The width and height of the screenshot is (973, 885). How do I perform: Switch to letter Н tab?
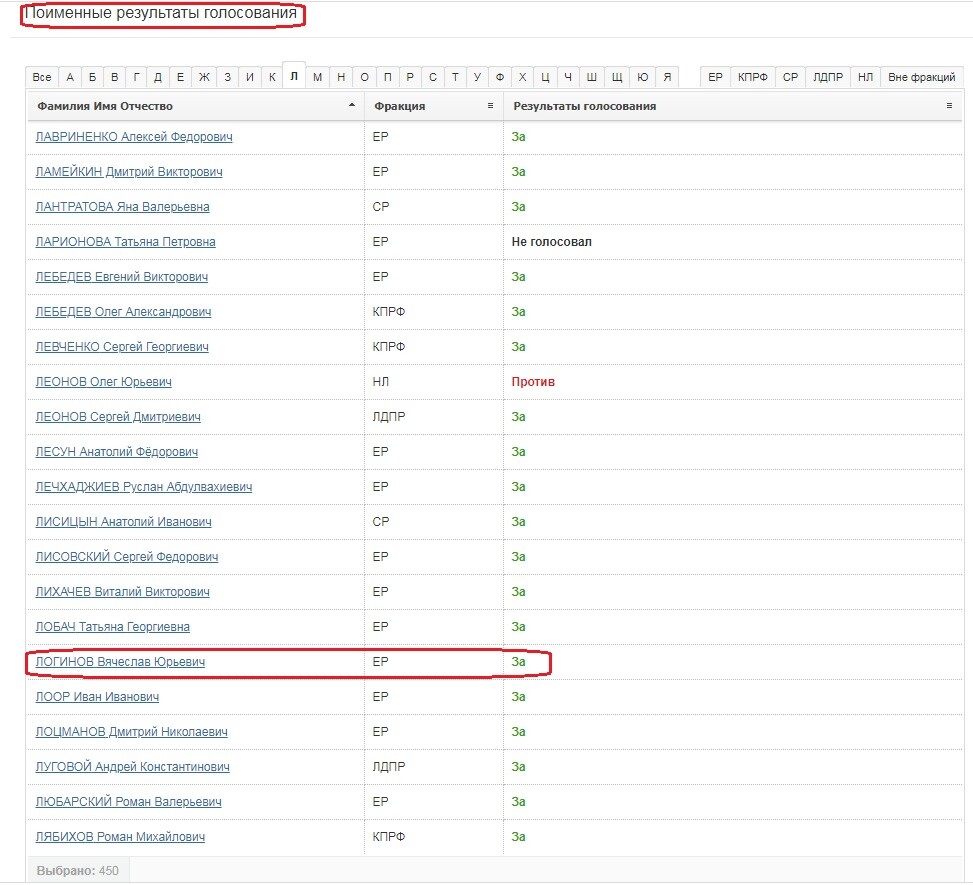pyautogui.click(x=341, y=77)
